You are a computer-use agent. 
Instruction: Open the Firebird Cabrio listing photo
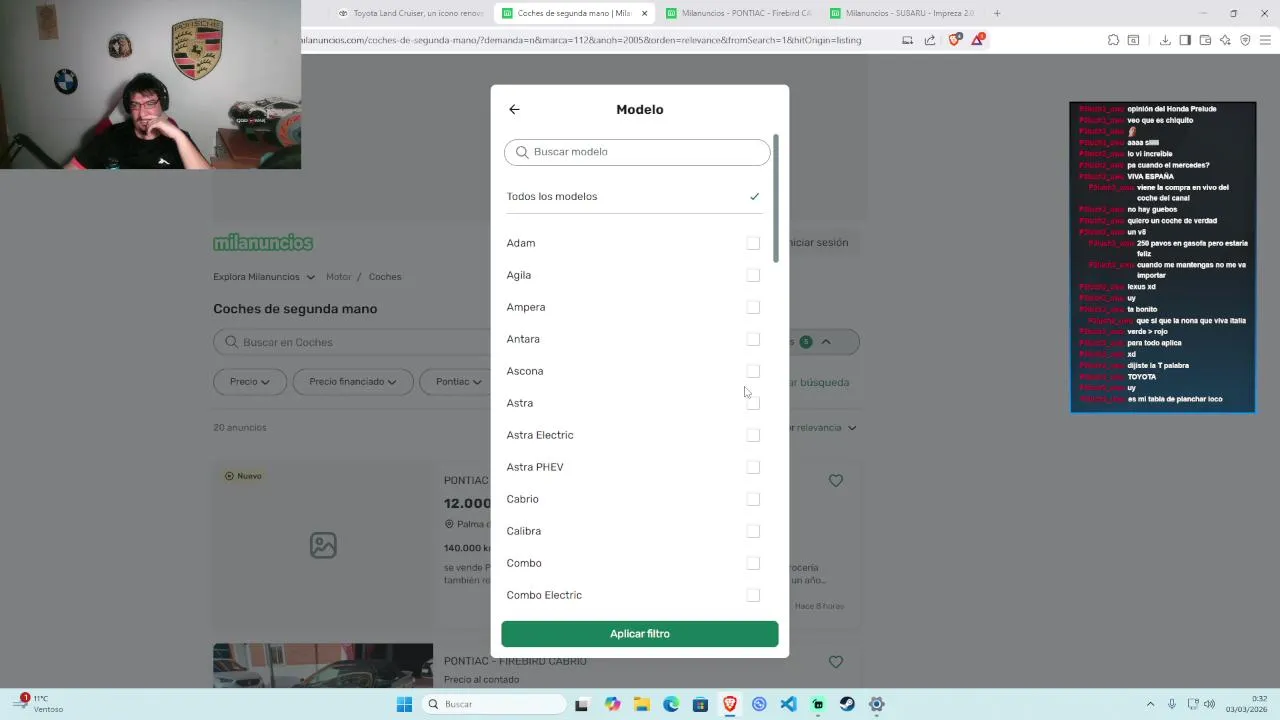(323, 666)
